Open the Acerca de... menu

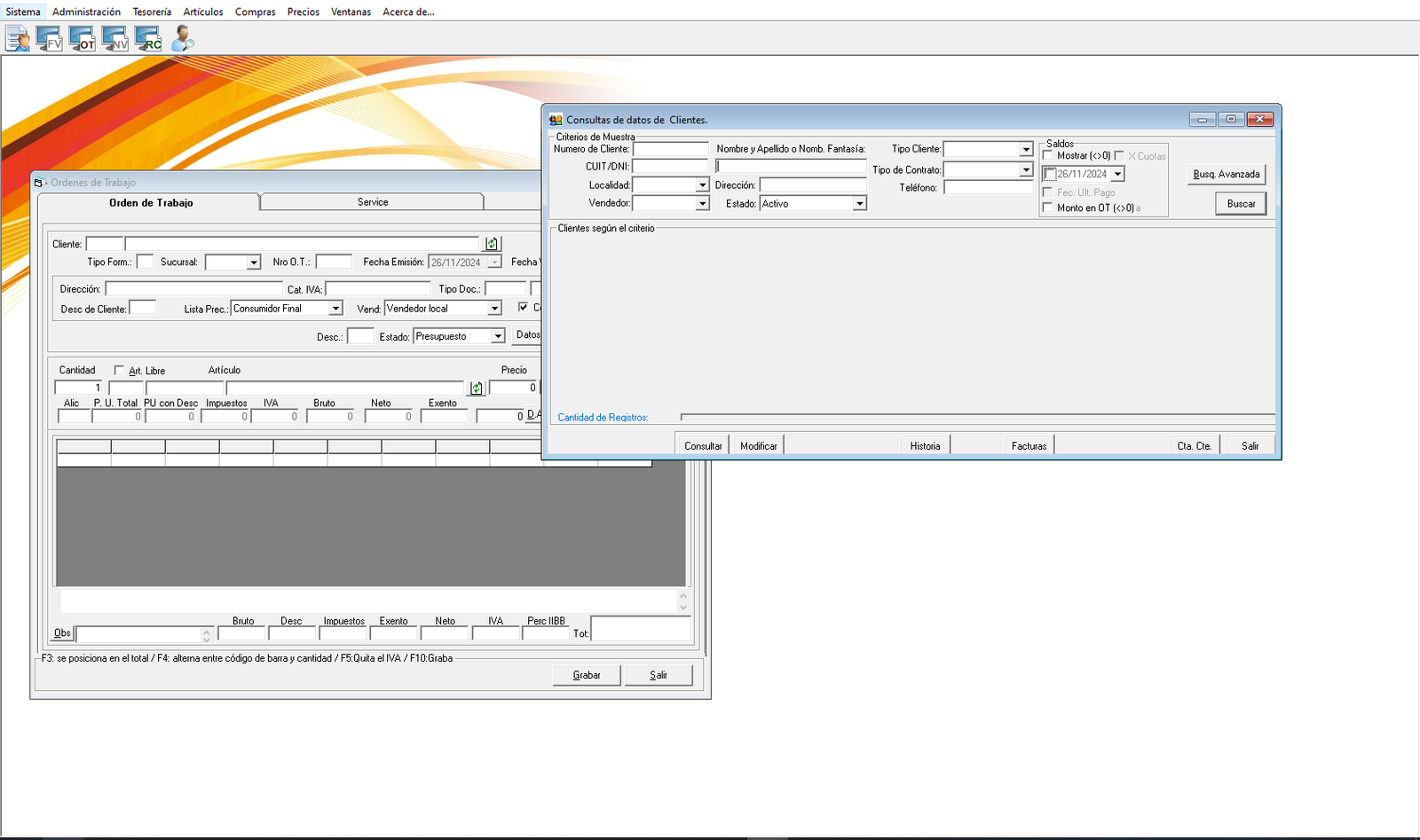pyautogui.click(x=408, y=12)
